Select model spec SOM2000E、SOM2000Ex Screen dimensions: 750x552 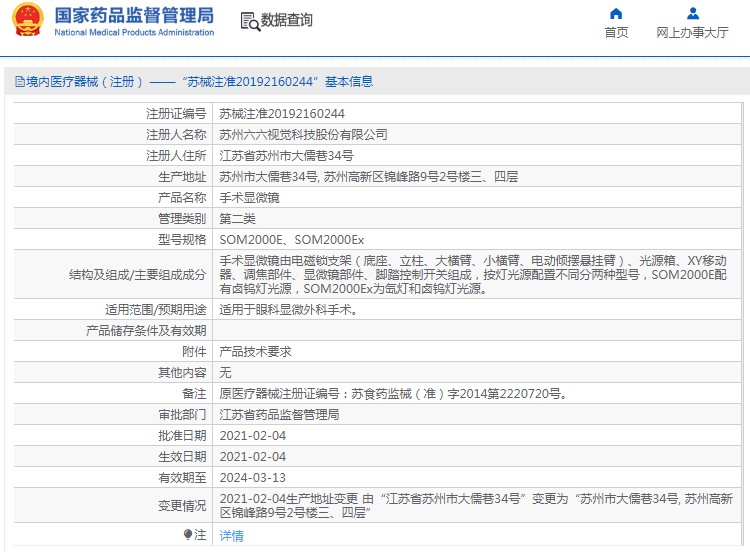[x=291, y=240]
